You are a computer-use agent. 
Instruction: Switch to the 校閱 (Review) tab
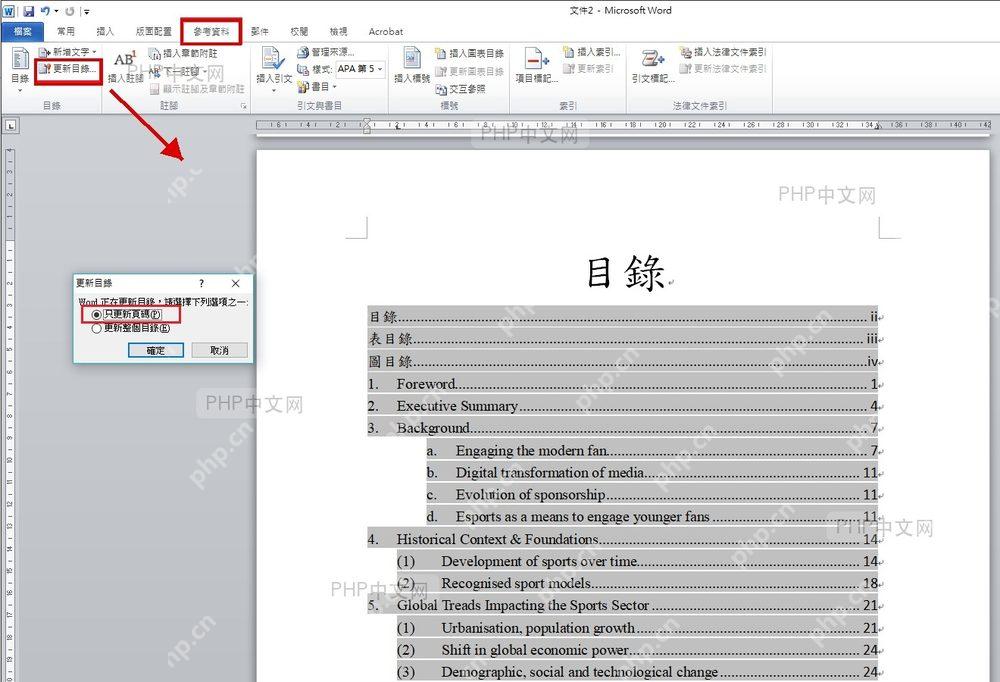(299, 31)
